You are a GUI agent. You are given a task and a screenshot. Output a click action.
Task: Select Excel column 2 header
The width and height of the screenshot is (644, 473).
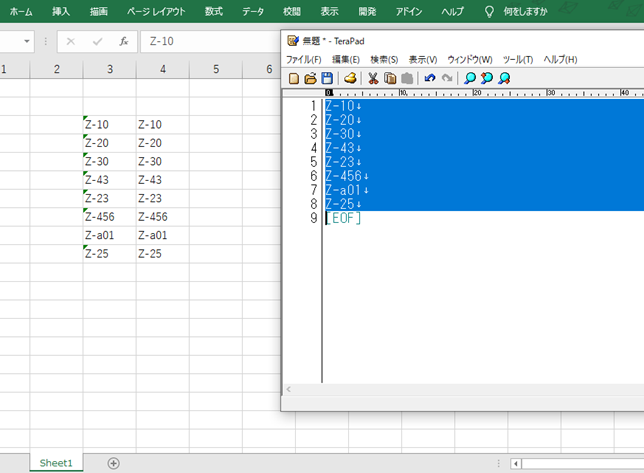[56, 69]
